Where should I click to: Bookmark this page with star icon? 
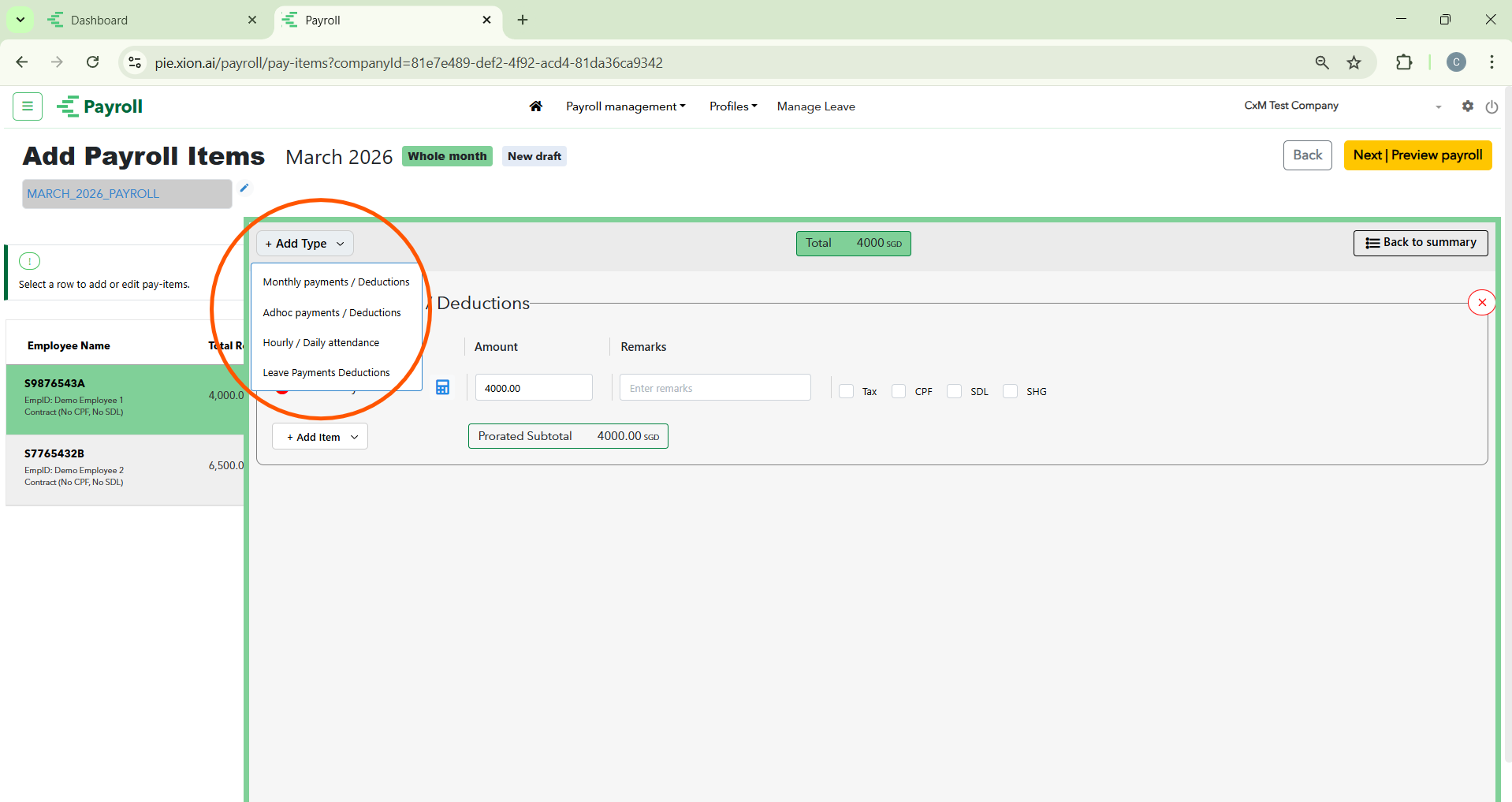[1354, 63]
